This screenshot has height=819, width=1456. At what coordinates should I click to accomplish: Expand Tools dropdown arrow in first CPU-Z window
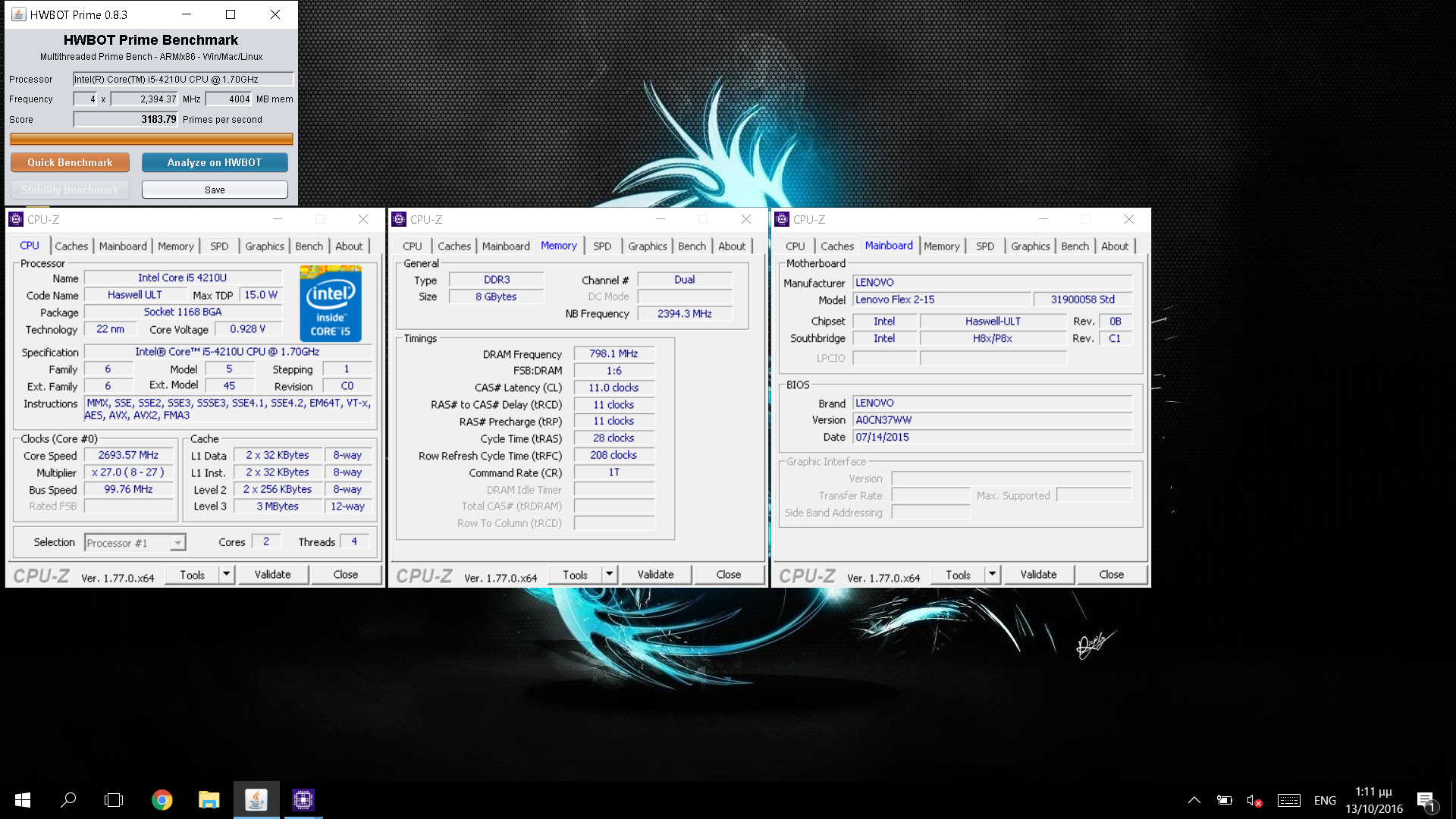point(226,575)
